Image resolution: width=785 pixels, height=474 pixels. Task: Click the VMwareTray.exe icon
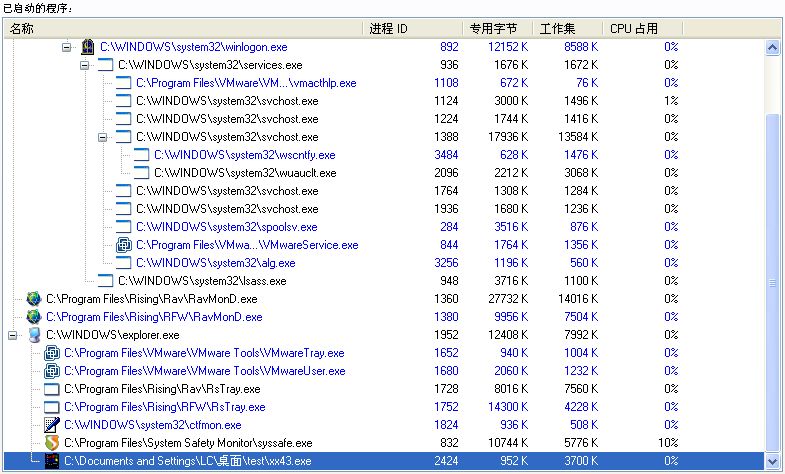tap(52, 353)
